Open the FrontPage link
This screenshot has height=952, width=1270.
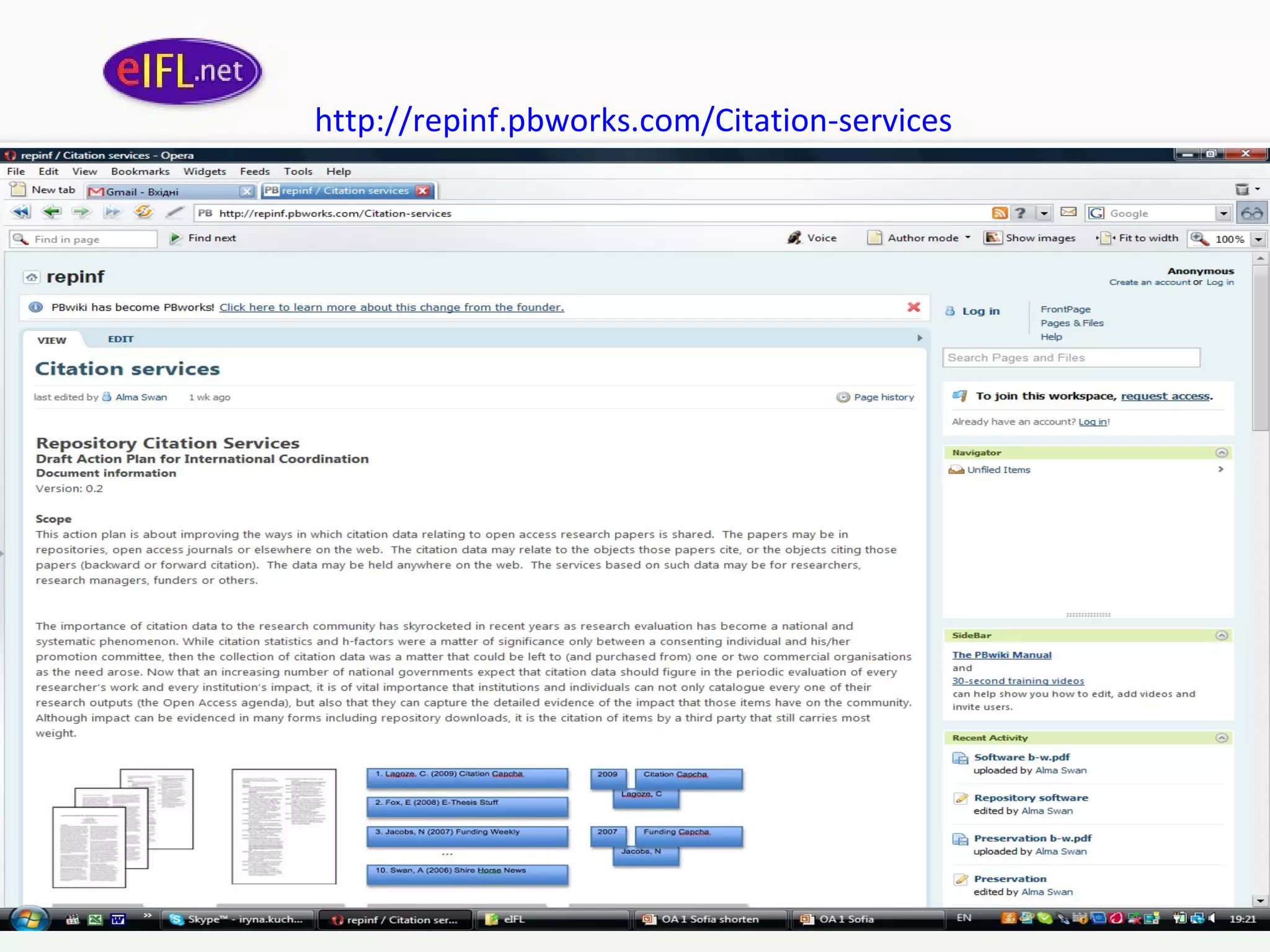click(x=1065, y=309)
